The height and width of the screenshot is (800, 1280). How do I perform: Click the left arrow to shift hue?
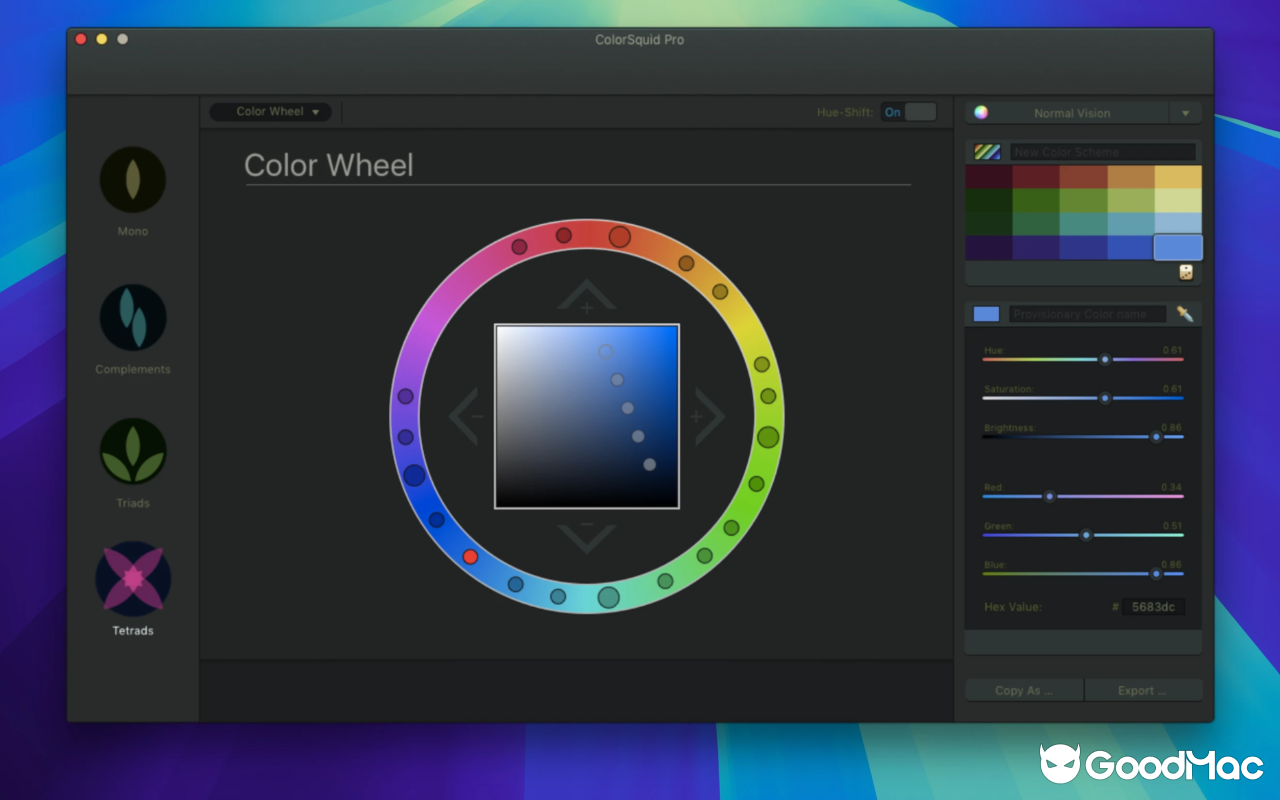(464, 416)
